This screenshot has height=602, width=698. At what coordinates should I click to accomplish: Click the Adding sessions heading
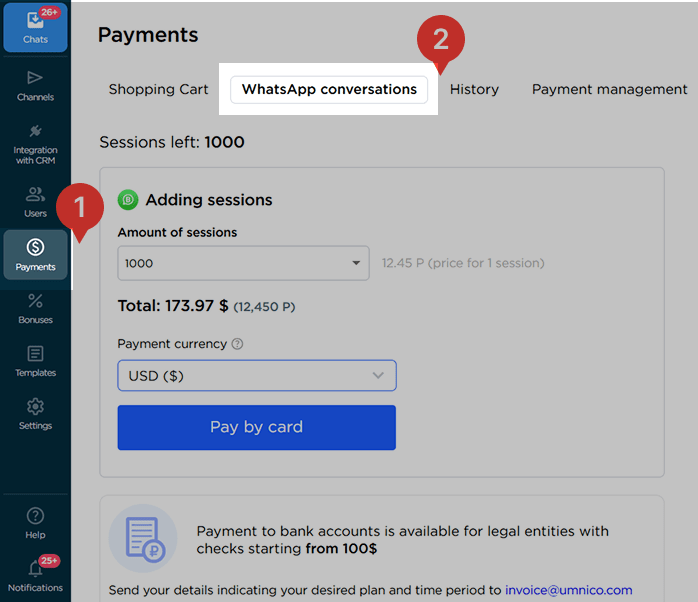coord(209,200)
